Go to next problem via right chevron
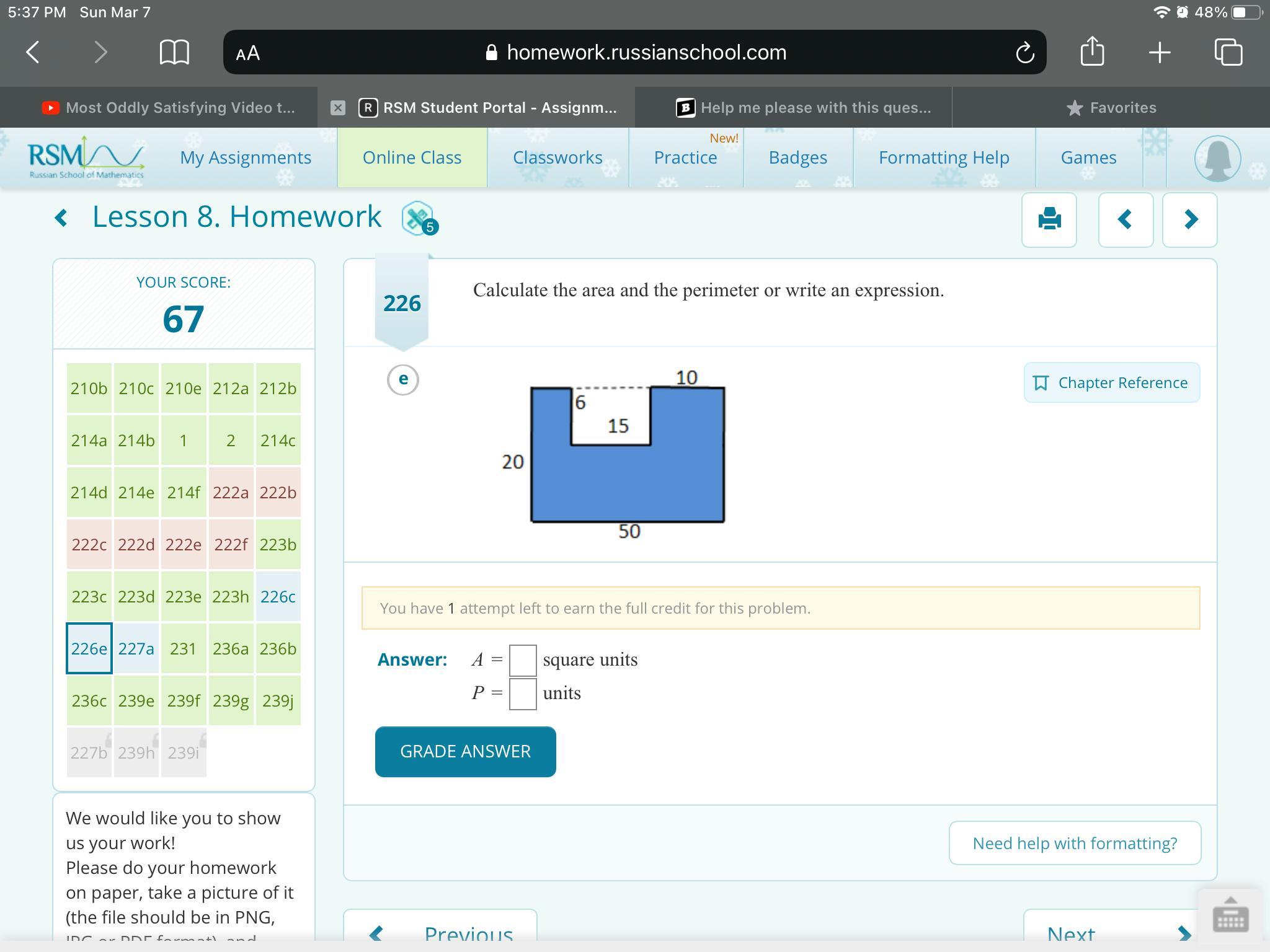 (1189, 219)
